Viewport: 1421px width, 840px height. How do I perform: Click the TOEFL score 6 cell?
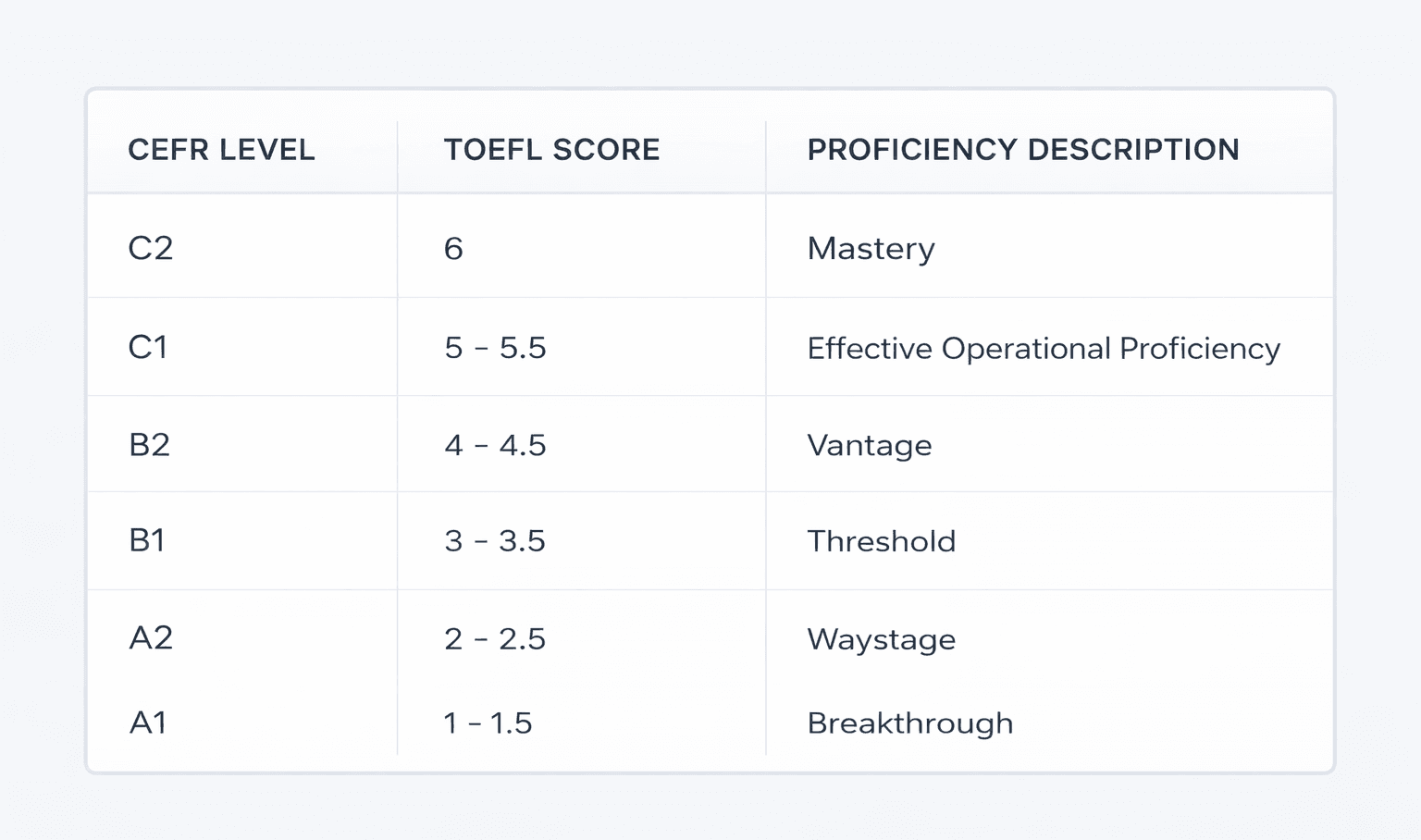click(x=453, y=249)
